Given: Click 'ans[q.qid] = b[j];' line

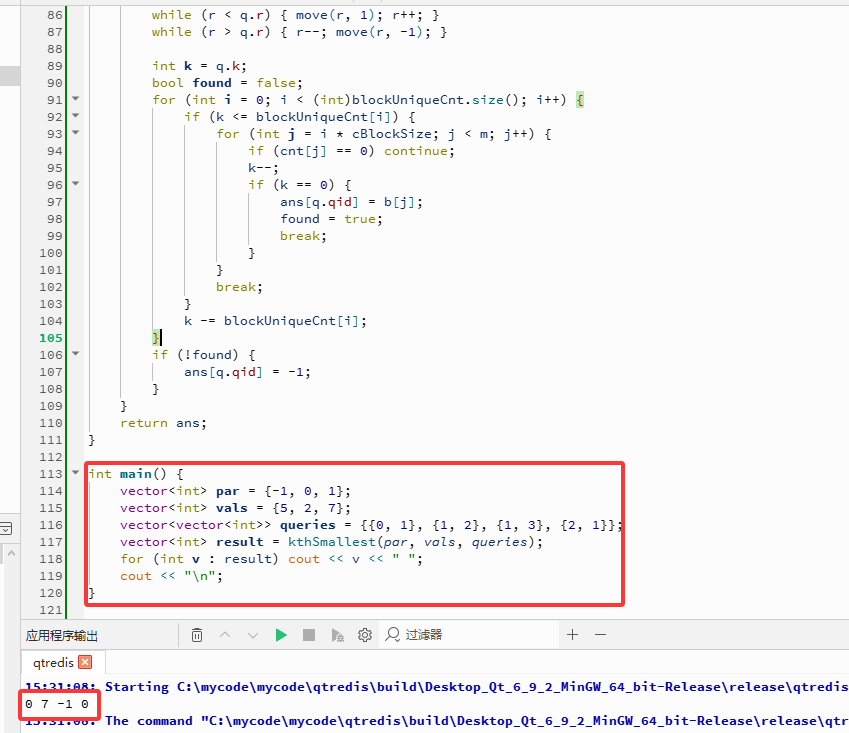Looking at the screenshot, I should coord(351,202).
